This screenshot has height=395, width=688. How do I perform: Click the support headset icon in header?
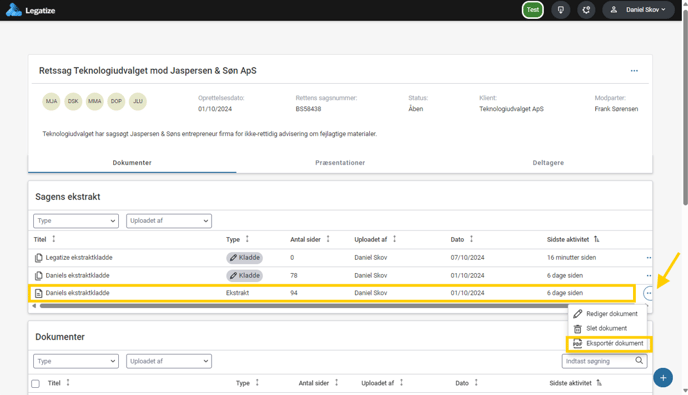[x=586, y=10]
